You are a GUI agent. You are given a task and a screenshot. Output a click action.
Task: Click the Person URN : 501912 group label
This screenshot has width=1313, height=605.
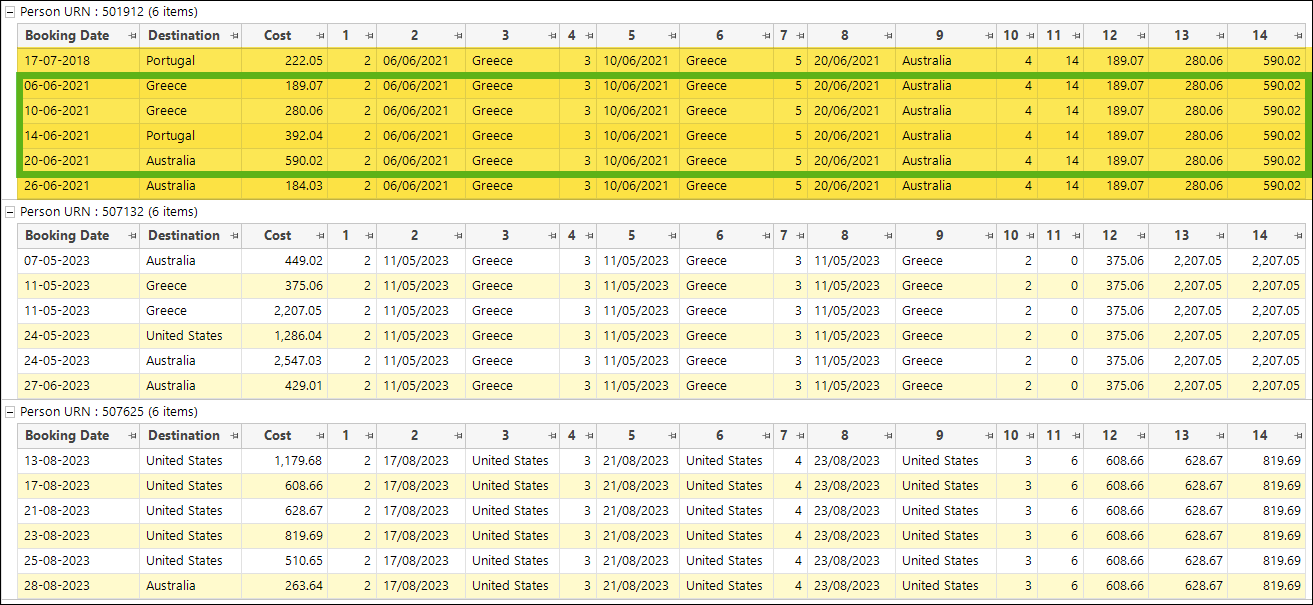click(109, 12)
